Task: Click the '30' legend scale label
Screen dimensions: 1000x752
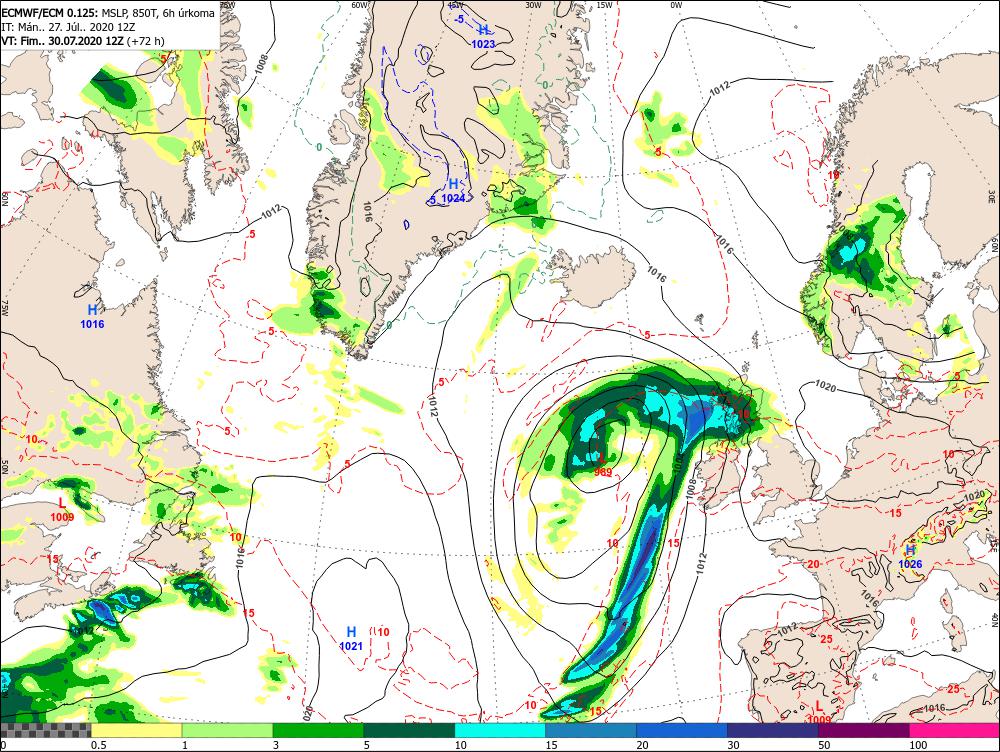Action: (733, 745)
